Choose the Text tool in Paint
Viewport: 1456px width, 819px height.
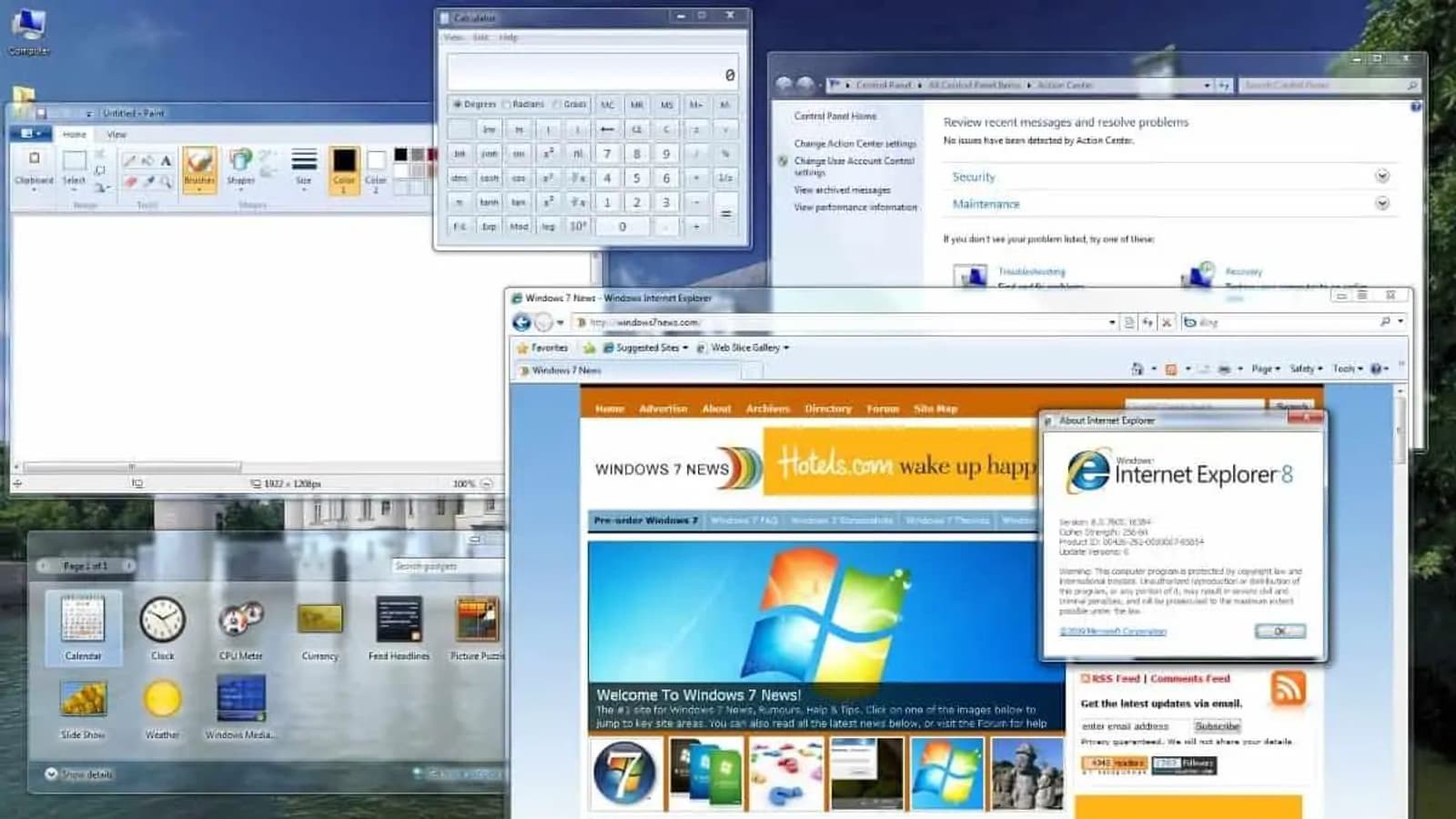pos(166,161)
